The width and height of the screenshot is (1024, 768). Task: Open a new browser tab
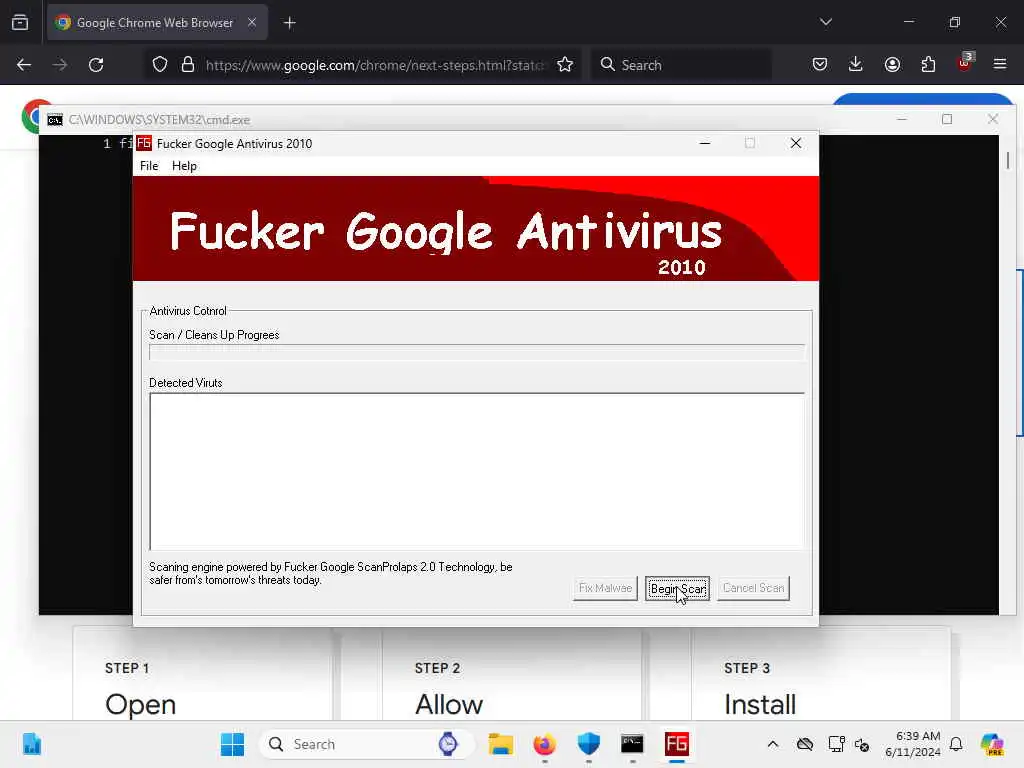point(289,23)
